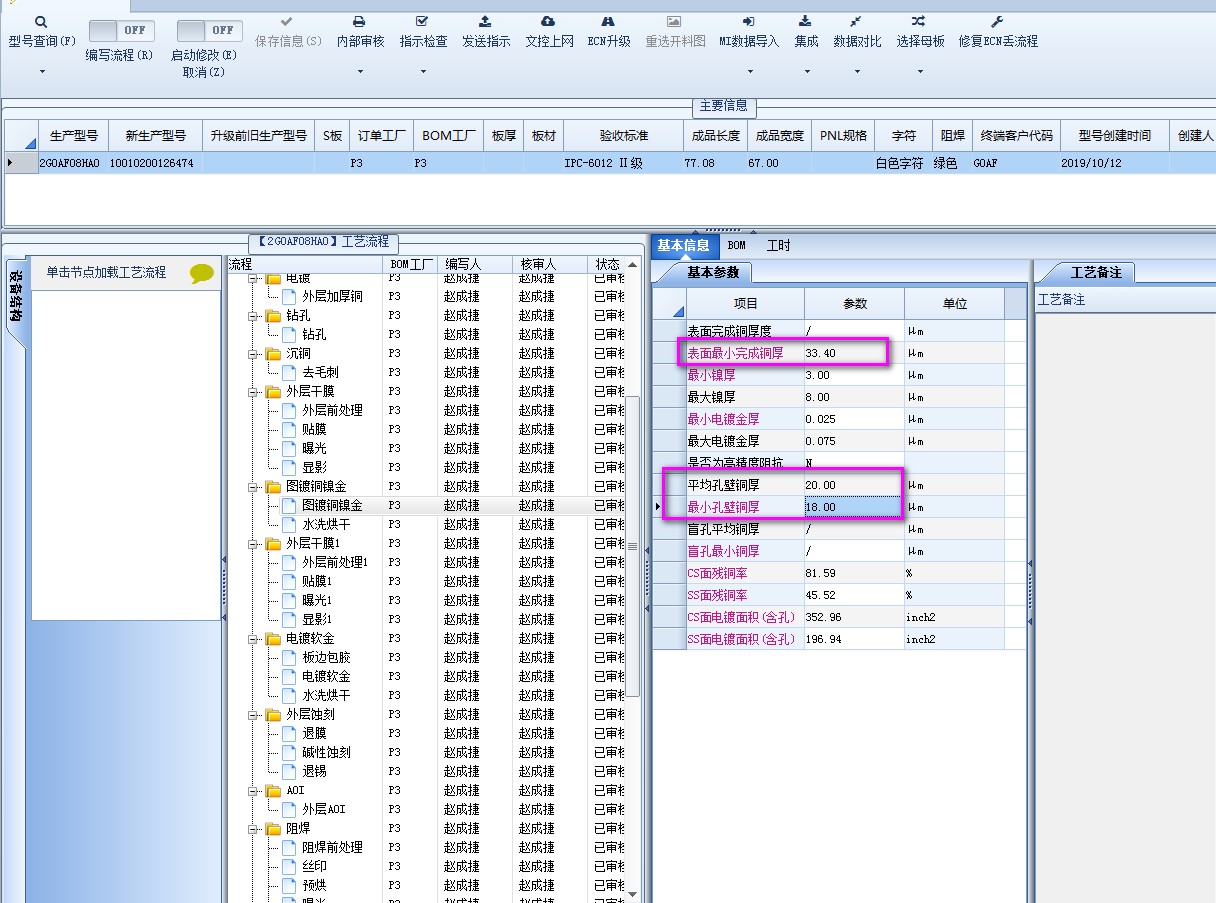Click the 型号查询 magnifier icon
The width and height of the screenshot is (1216, 903).
41,21
